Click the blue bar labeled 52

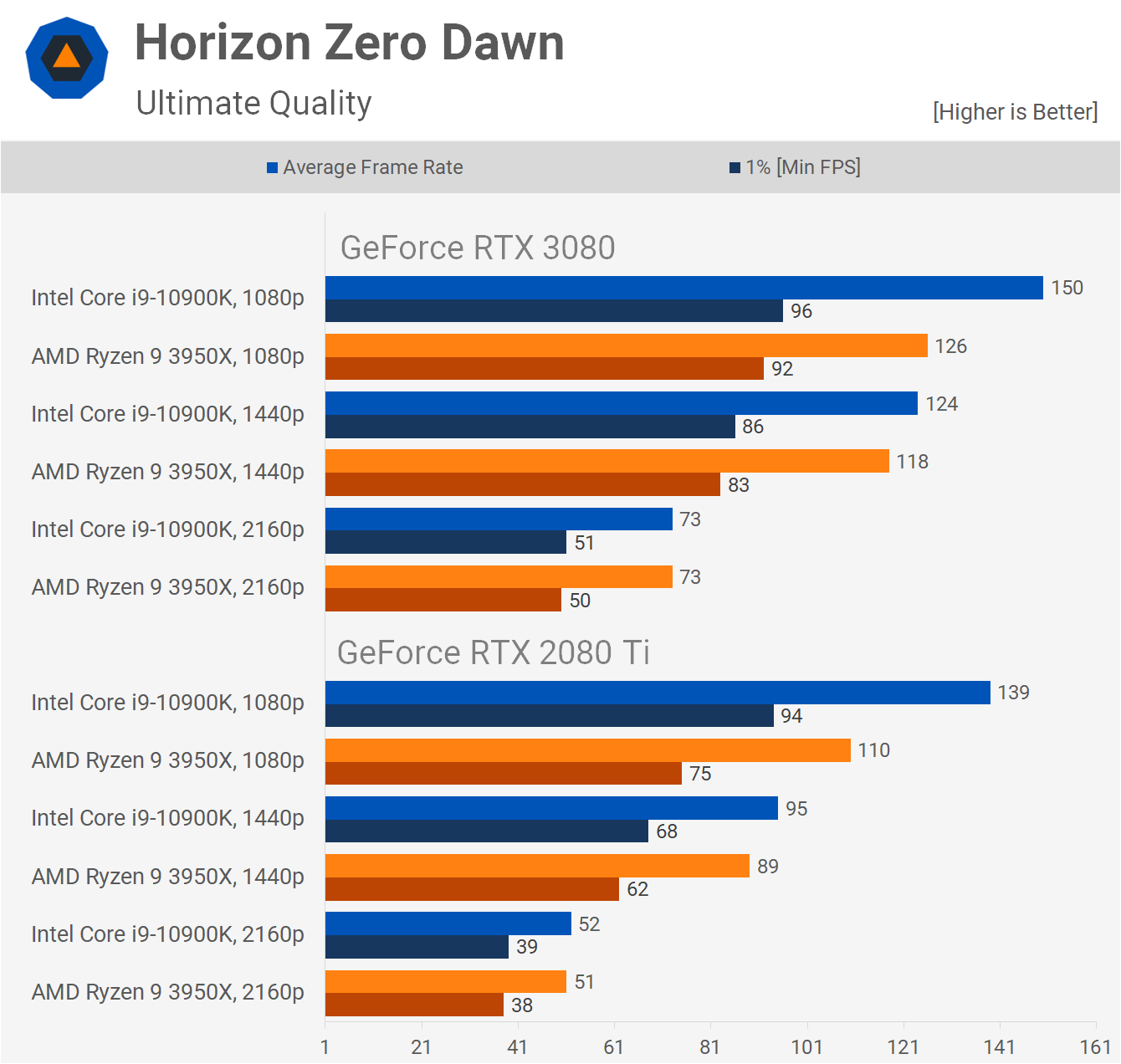(448, 923)
